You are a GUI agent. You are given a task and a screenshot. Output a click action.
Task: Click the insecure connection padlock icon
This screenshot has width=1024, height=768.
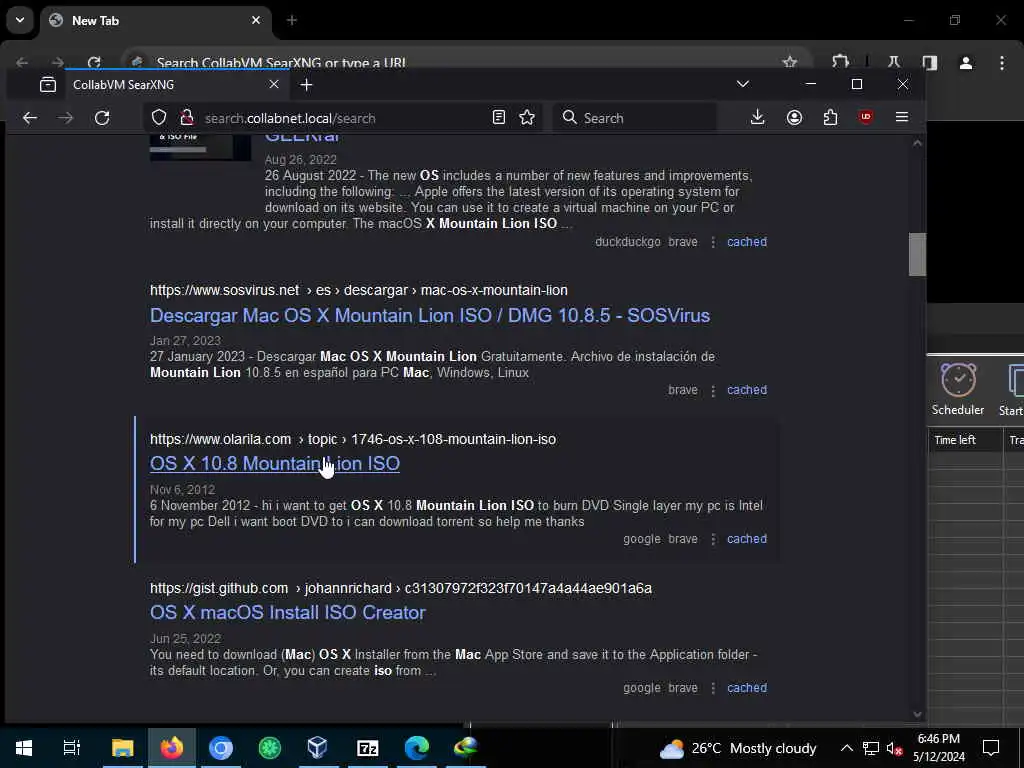pyautogui.click(x=187, y=118)
